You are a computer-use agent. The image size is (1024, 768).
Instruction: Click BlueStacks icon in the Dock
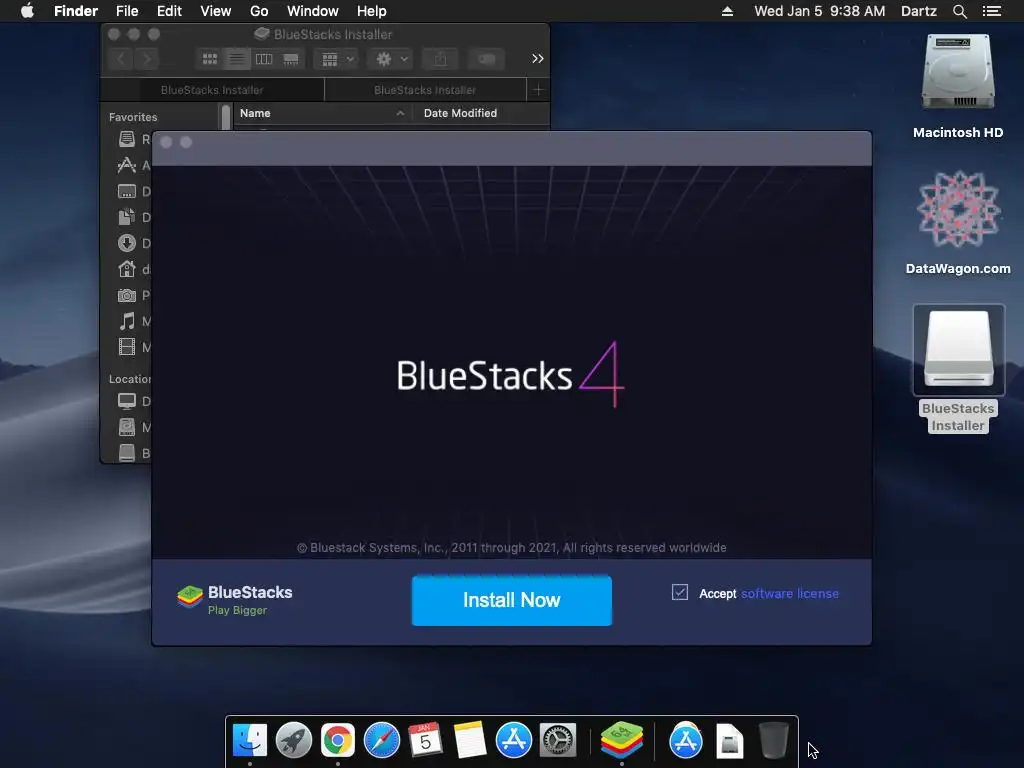[x=622, y=741]
